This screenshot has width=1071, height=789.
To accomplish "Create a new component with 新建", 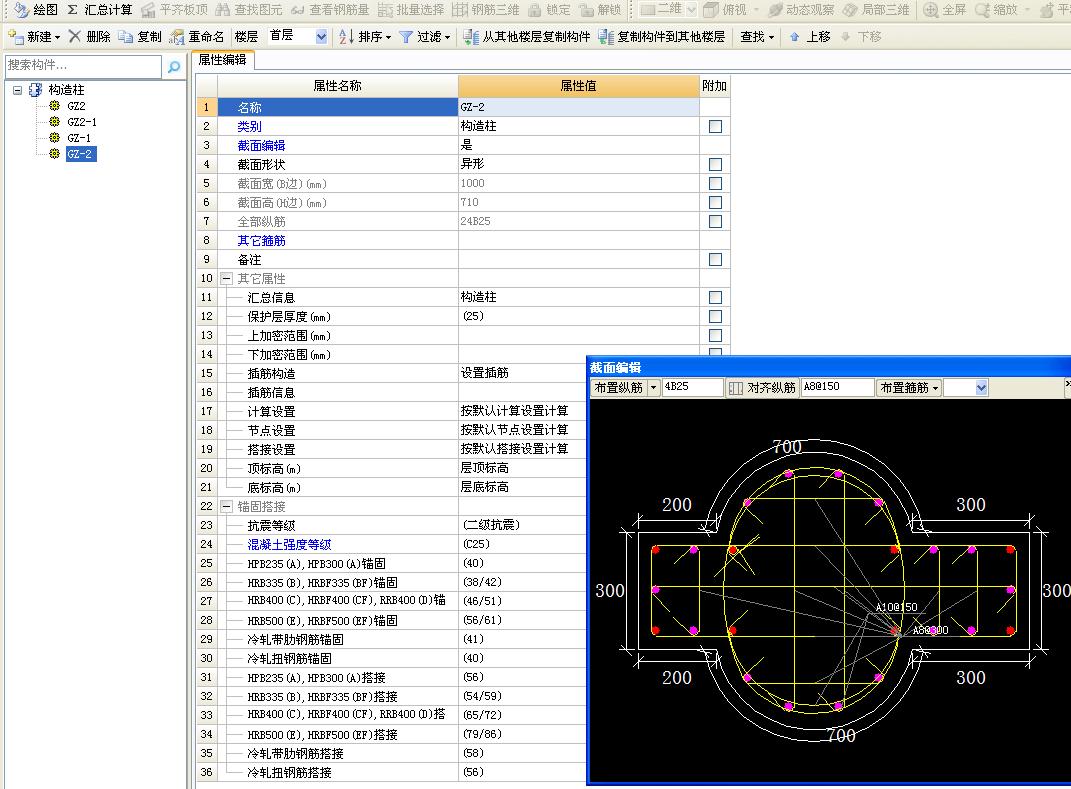I will [x=33, y=36].
